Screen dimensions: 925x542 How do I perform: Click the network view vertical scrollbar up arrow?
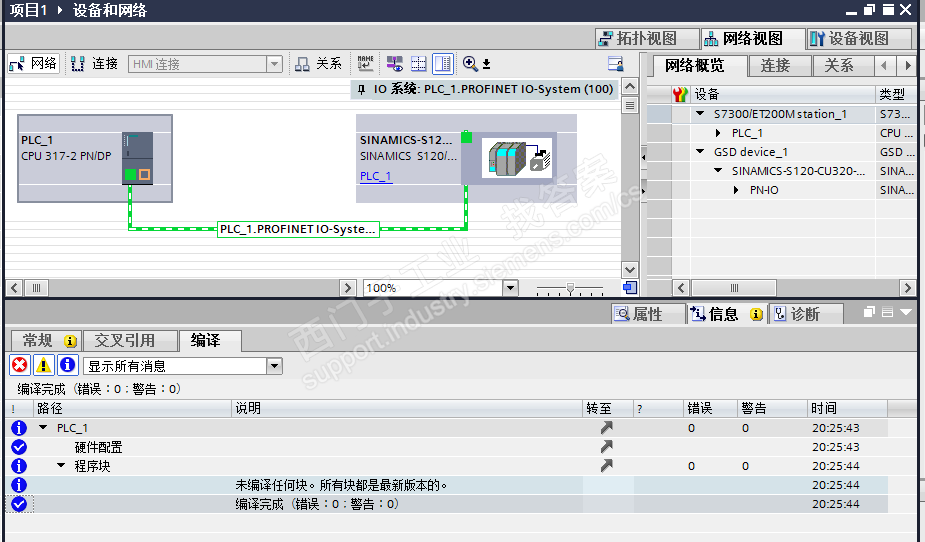click(630, 87)
